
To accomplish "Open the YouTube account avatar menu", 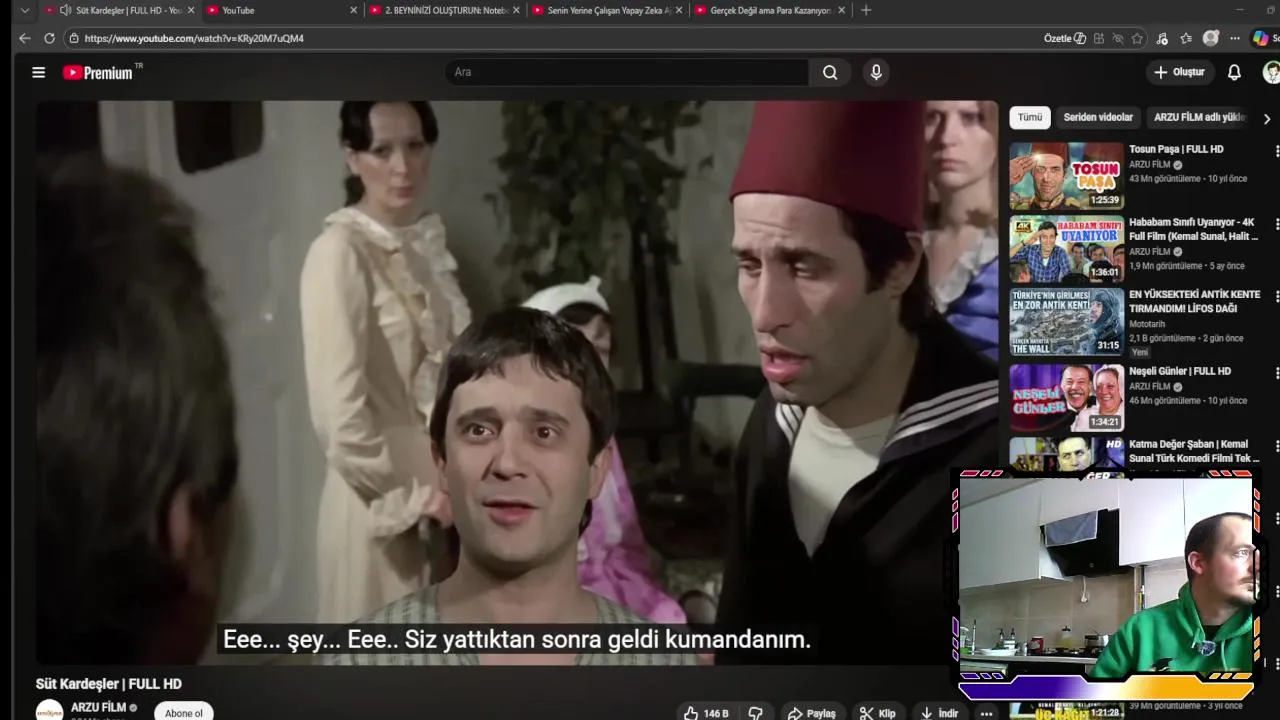I will pos(1271,72).
